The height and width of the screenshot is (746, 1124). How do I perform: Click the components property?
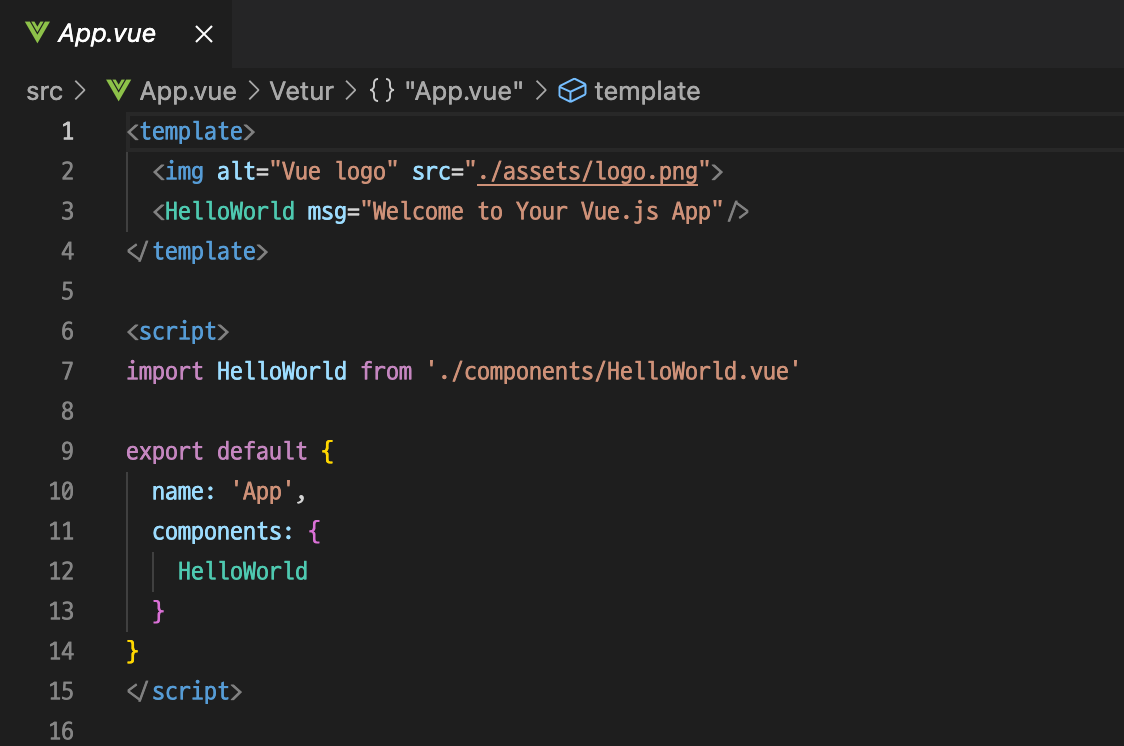click(216, 532)
